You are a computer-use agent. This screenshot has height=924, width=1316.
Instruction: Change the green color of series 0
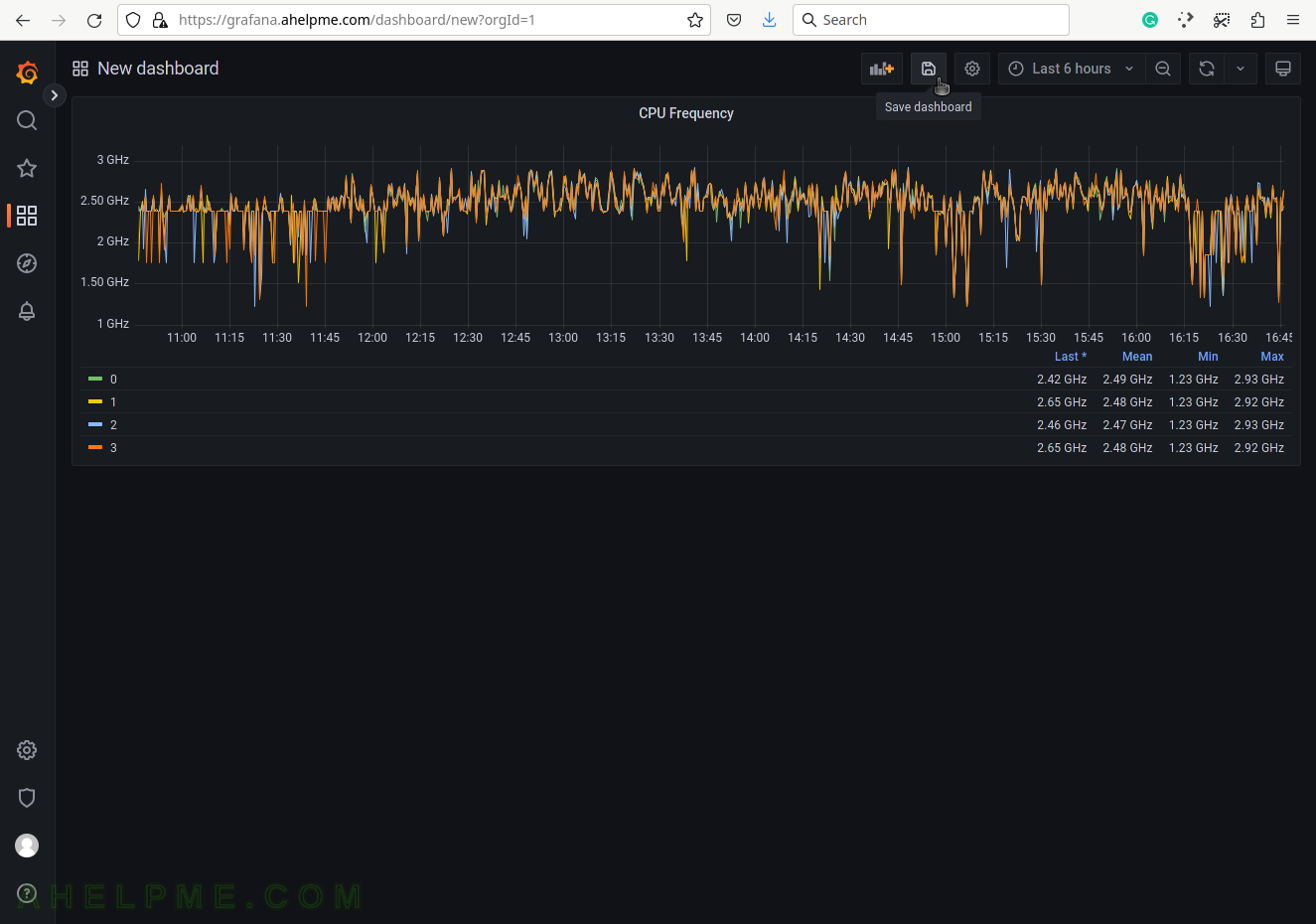(95, 379)
